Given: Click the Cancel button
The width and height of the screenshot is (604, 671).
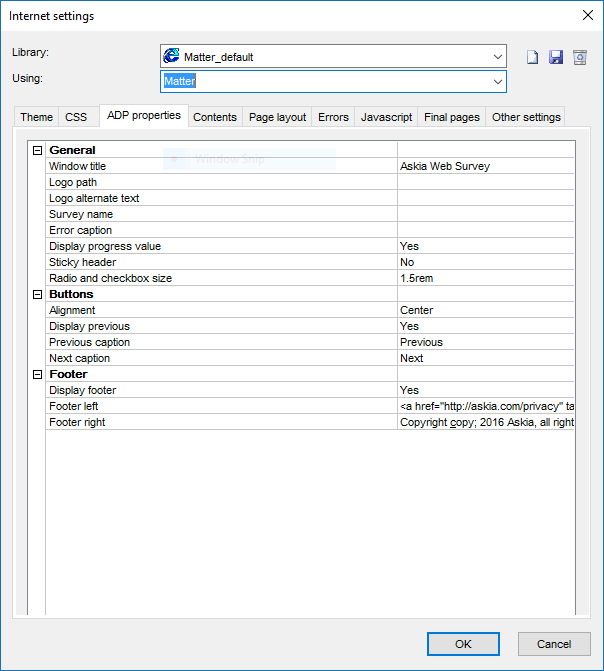Looking at the screenshot, I should point(554,644).
